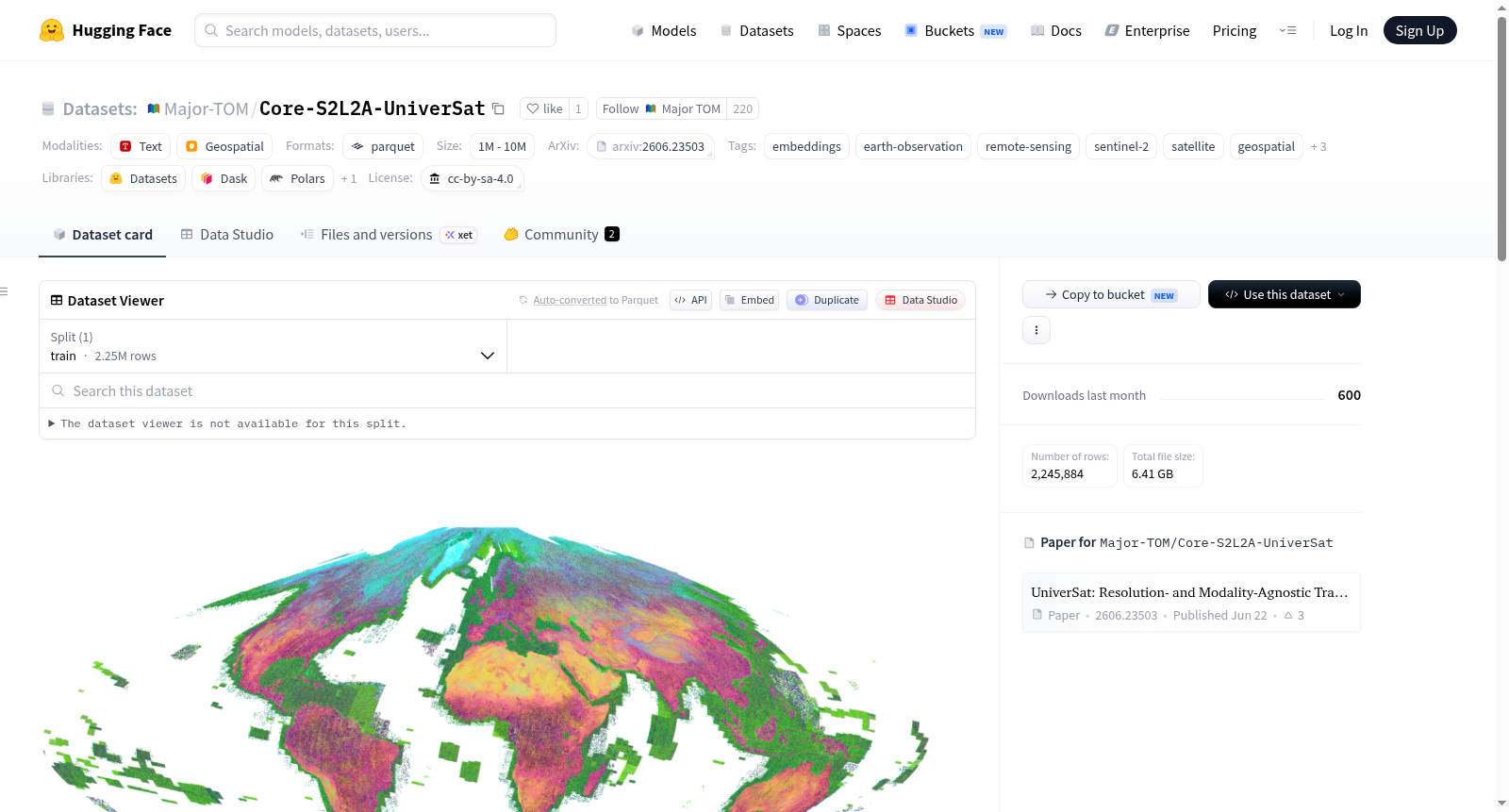Click the 1M - 10M size tag

[x=502, y=147]
